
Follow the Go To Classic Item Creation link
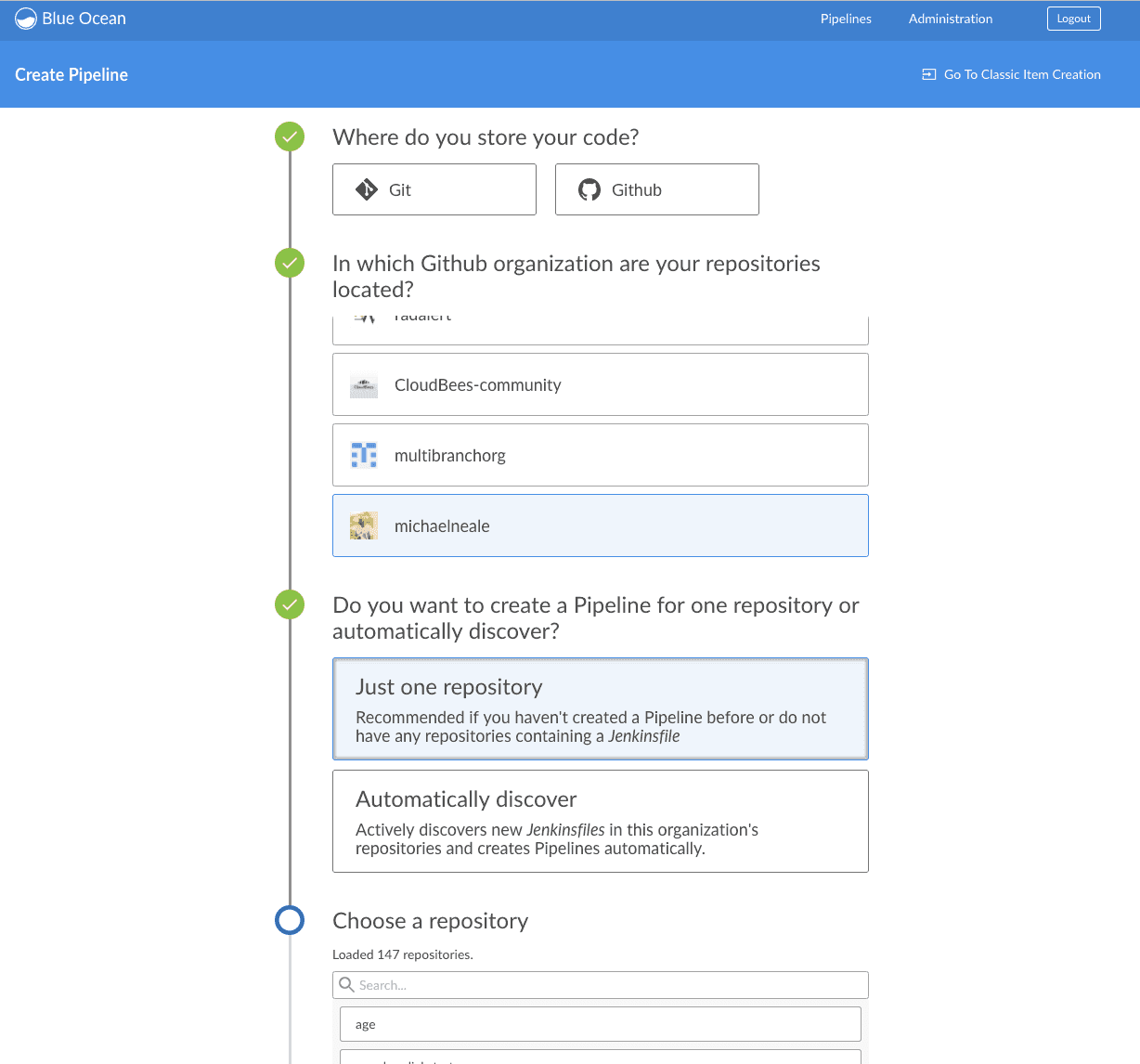(x=1021, y=73)
